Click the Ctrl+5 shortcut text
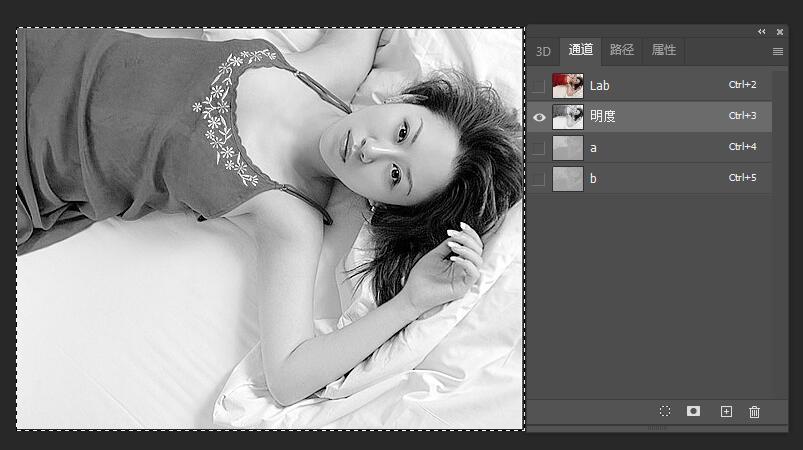803x450 pixels. point(743,178)
